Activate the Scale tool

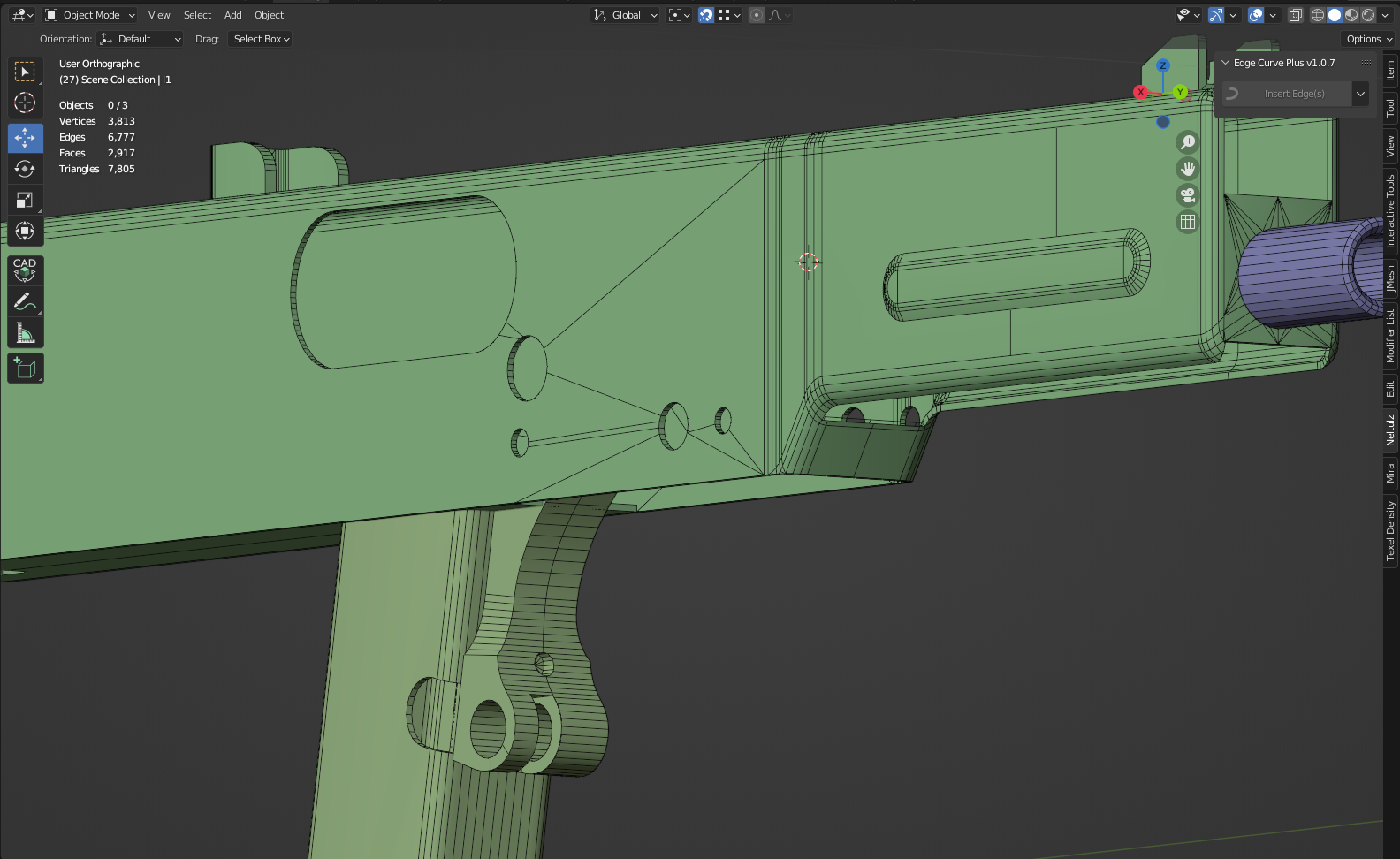click(x=25, y=201)
